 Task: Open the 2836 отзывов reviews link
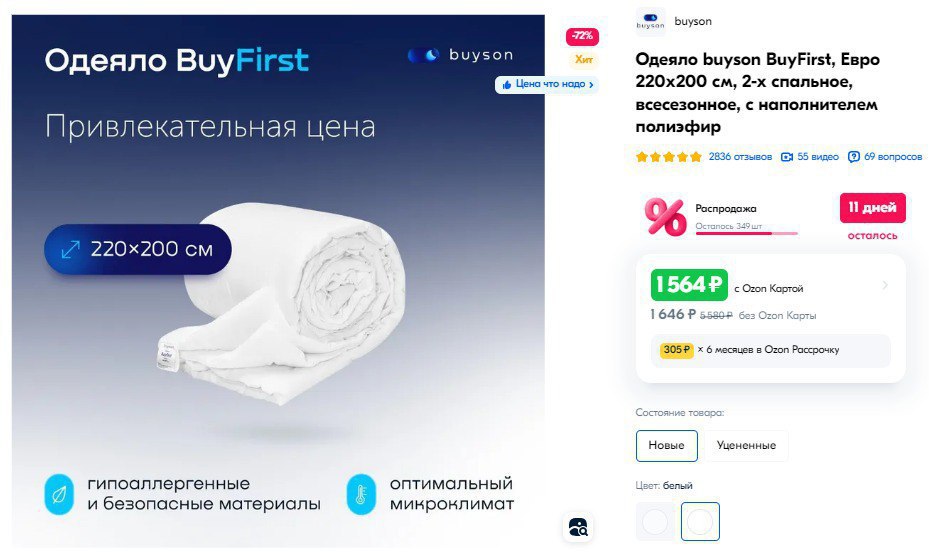click(x=740, y=157)
